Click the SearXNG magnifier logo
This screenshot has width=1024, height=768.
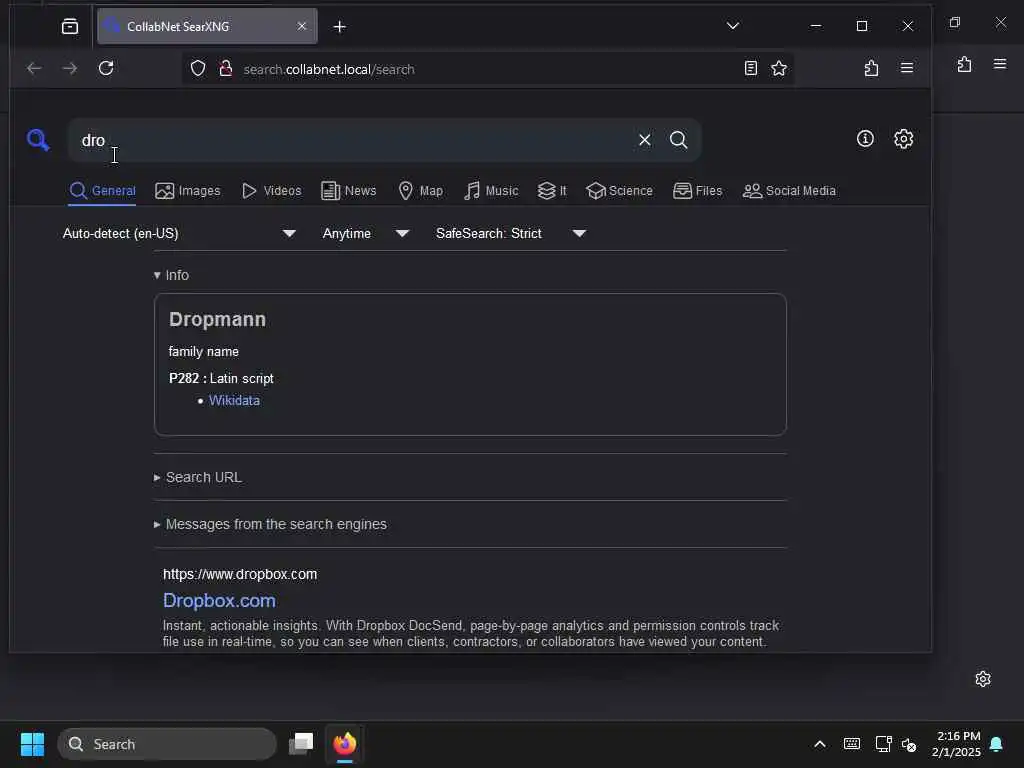pos(38,139)
